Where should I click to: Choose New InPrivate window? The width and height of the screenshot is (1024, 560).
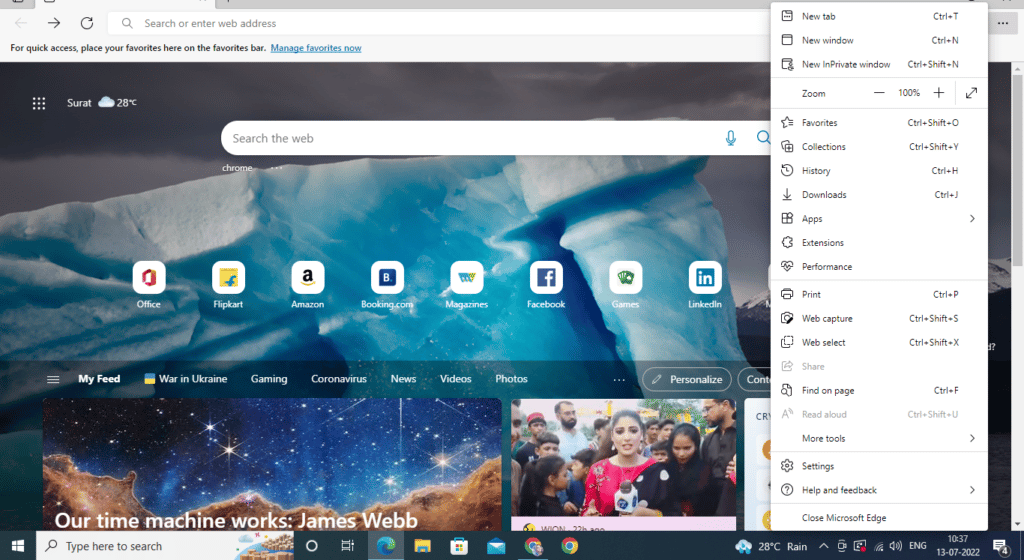(x=879, y=65)
